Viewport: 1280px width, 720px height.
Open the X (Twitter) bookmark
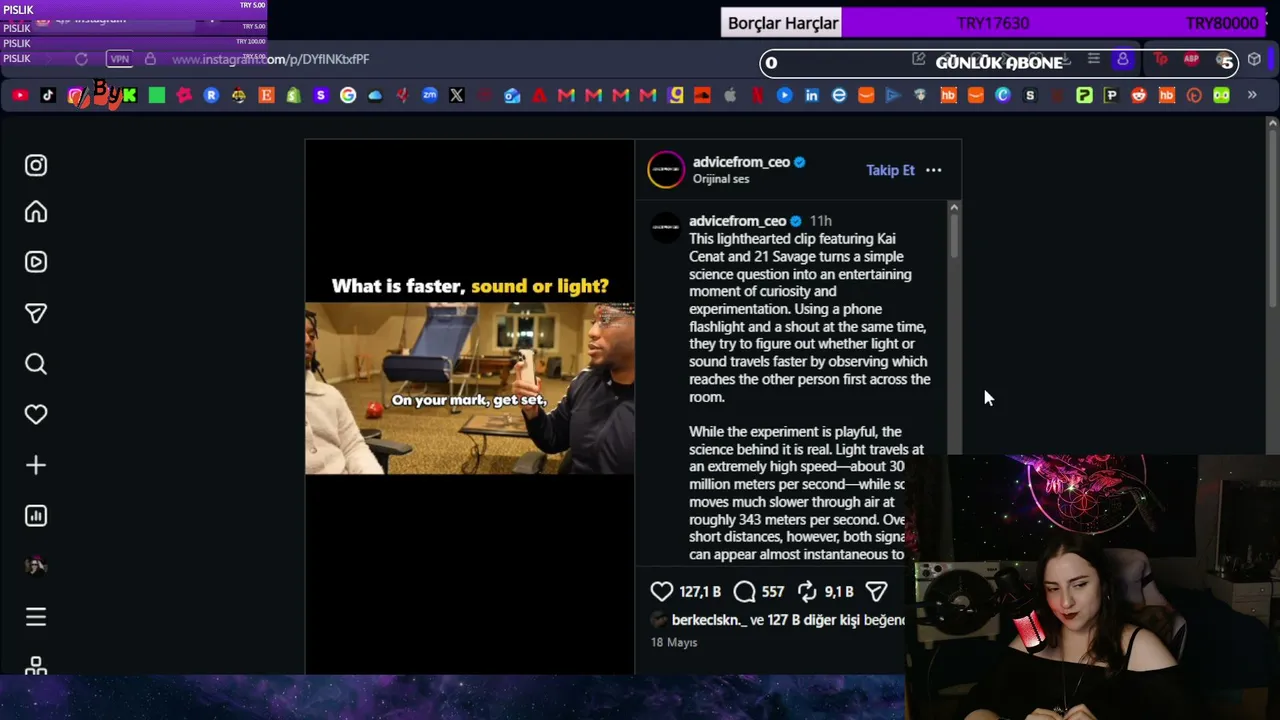click(x=457, y=95)
